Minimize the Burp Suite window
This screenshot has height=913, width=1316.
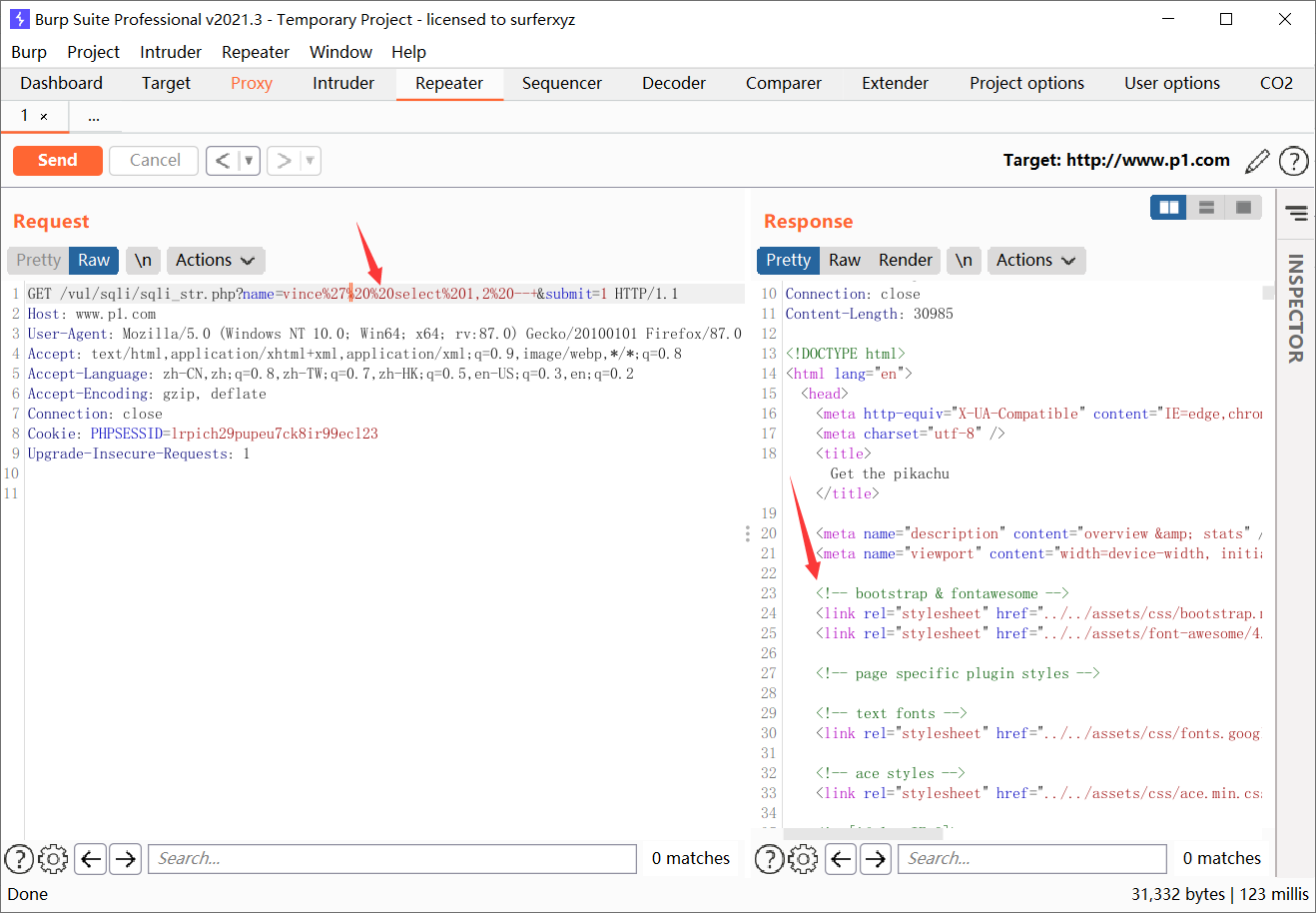coord(1167,19)
